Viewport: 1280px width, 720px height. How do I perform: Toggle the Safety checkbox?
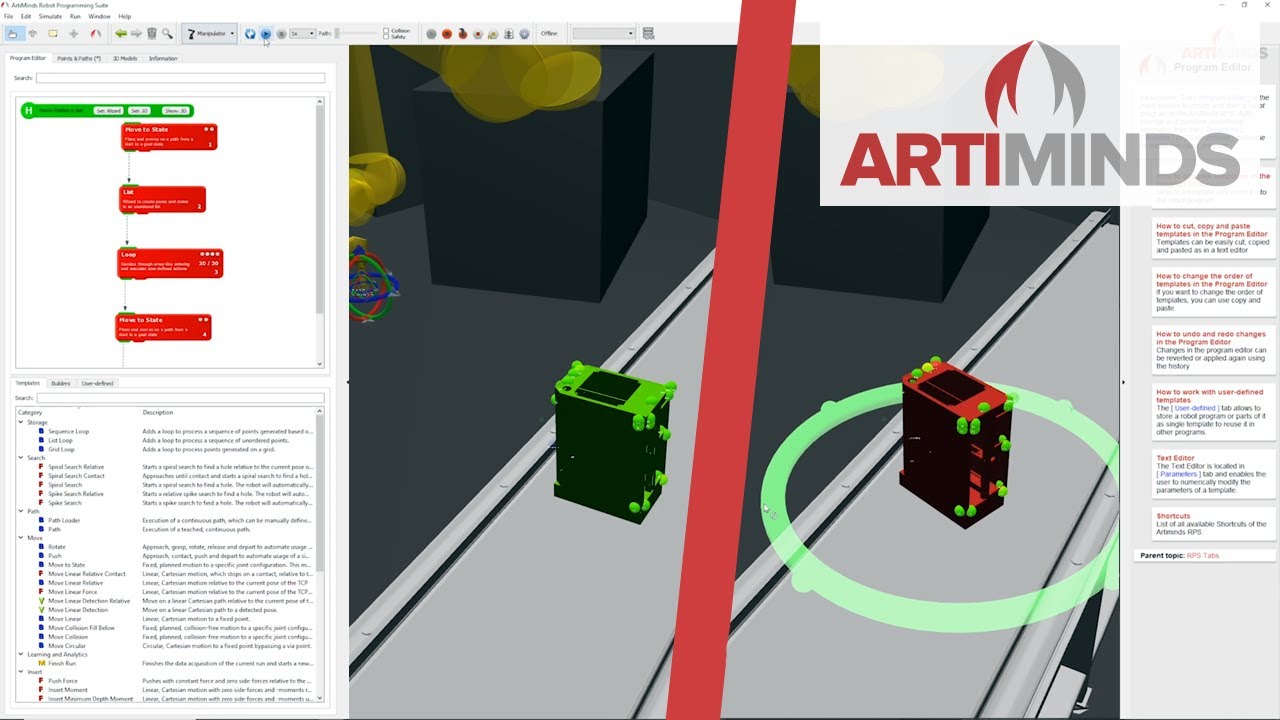(385, 36)
